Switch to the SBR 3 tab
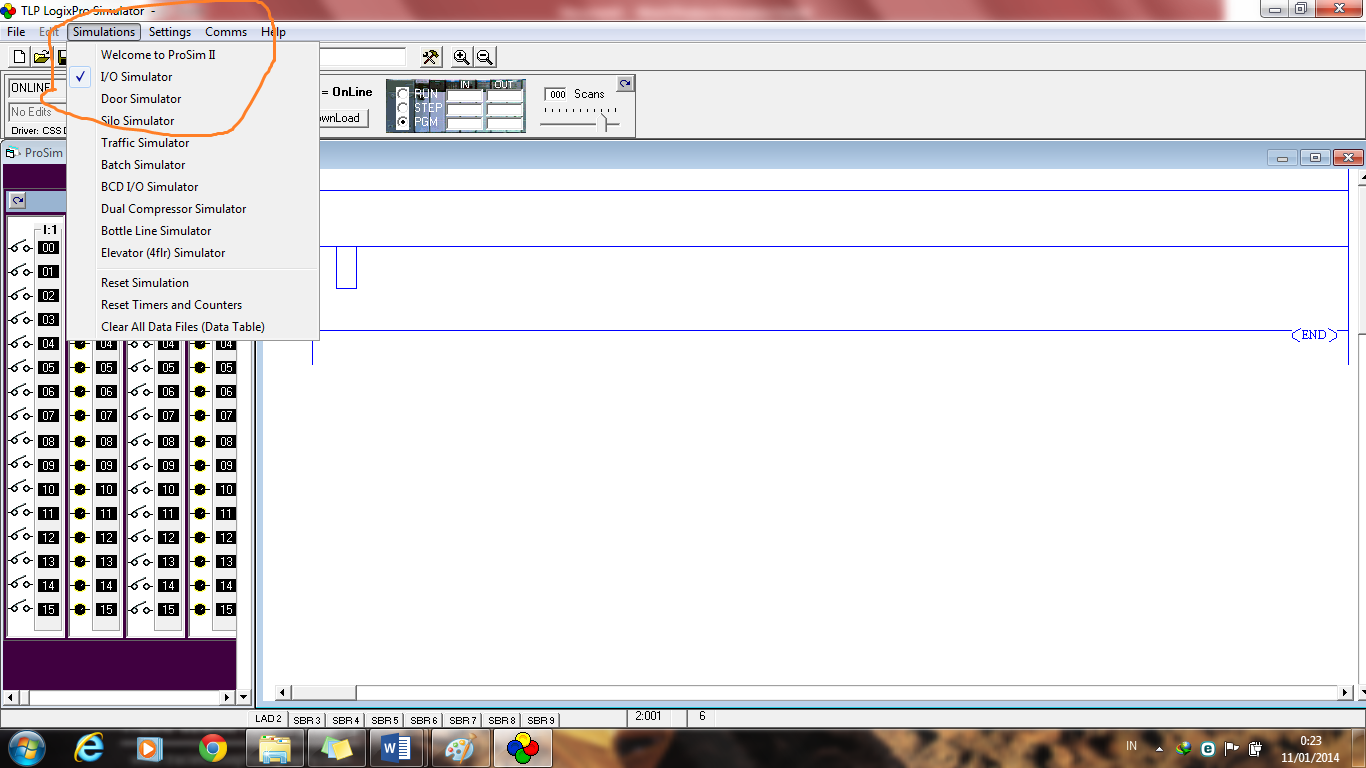The width and height of the screenshot is (1366, 768). 307,720
